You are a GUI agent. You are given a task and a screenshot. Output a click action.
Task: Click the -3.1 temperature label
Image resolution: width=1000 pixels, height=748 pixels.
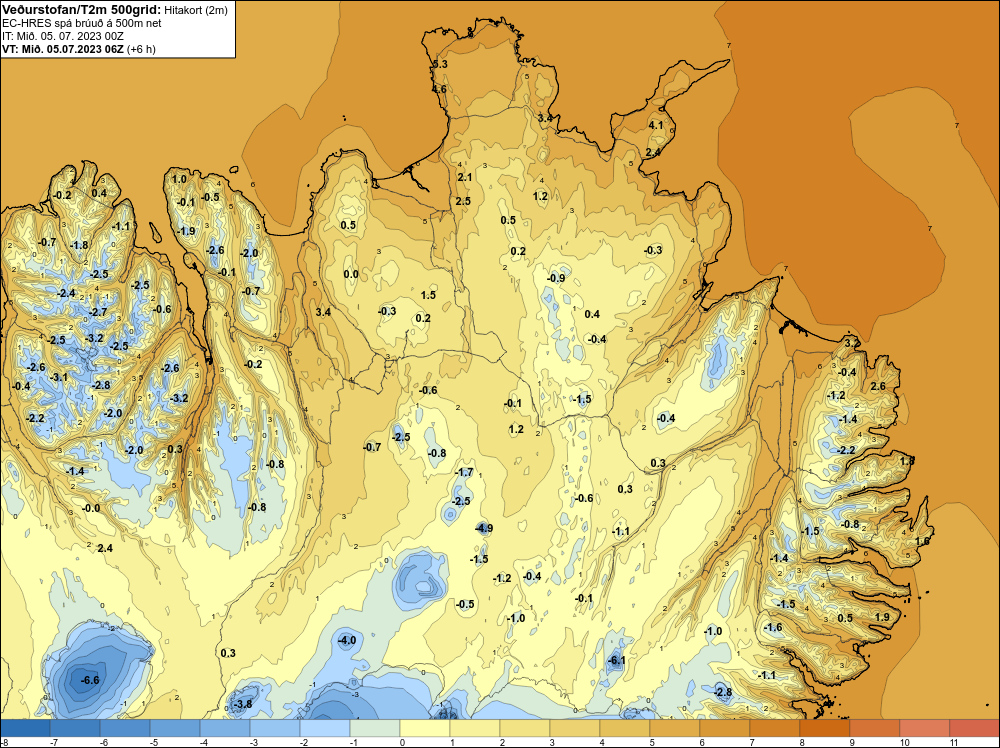coord(59,378)
